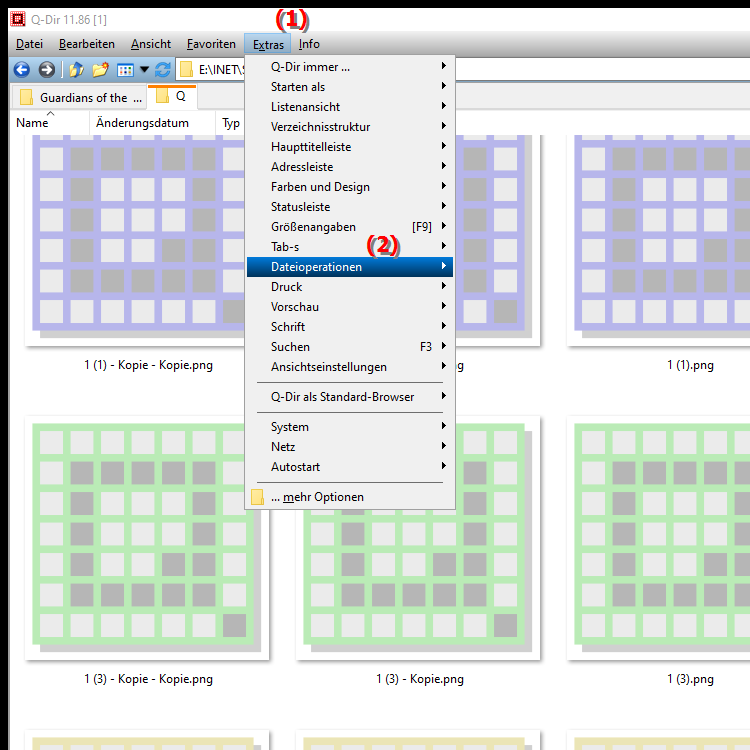Open the Schrift submenu
The height and width of the screenshot is (750, 750).
(x=350, y=327)
